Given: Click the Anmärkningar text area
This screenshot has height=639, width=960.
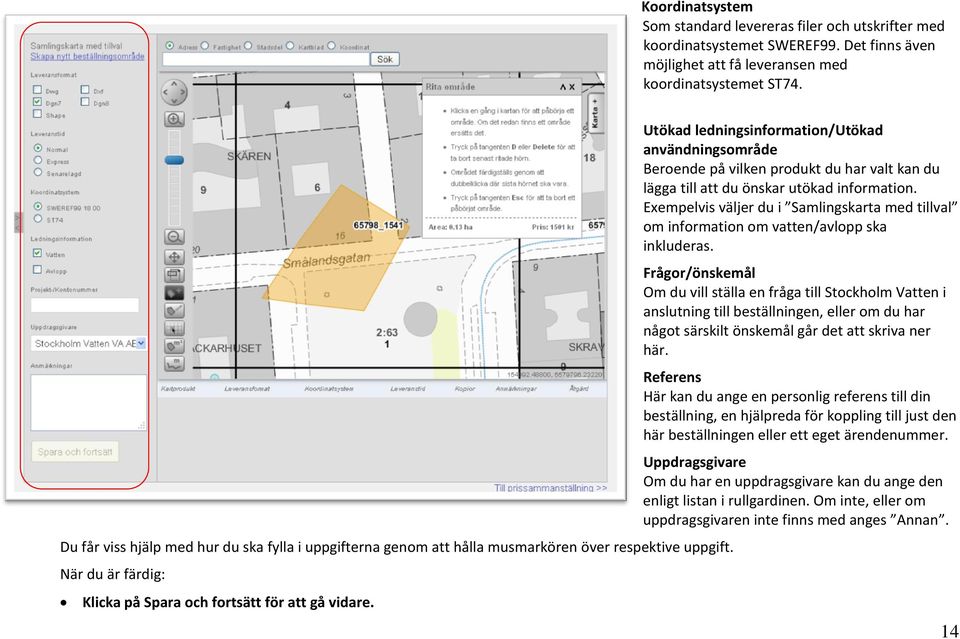Looking at the screenshot, I should click(89, 402).
